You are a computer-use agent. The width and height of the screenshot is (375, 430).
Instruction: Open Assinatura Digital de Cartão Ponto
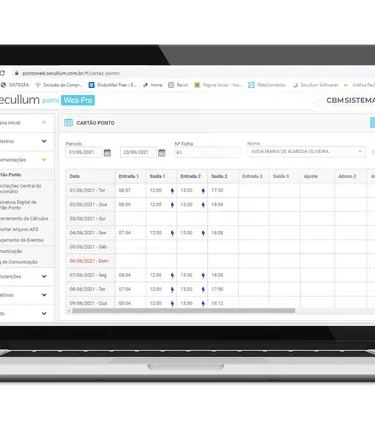[18, 205]
